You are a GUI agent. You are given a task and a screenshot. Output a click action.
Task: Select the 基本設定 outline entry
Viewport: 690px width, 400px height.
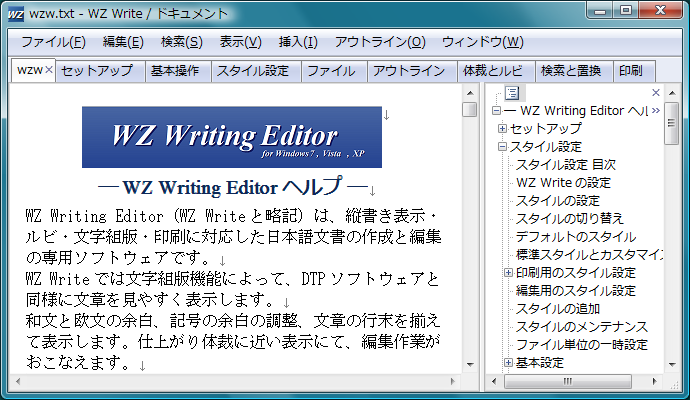click(x=540, y=363)
